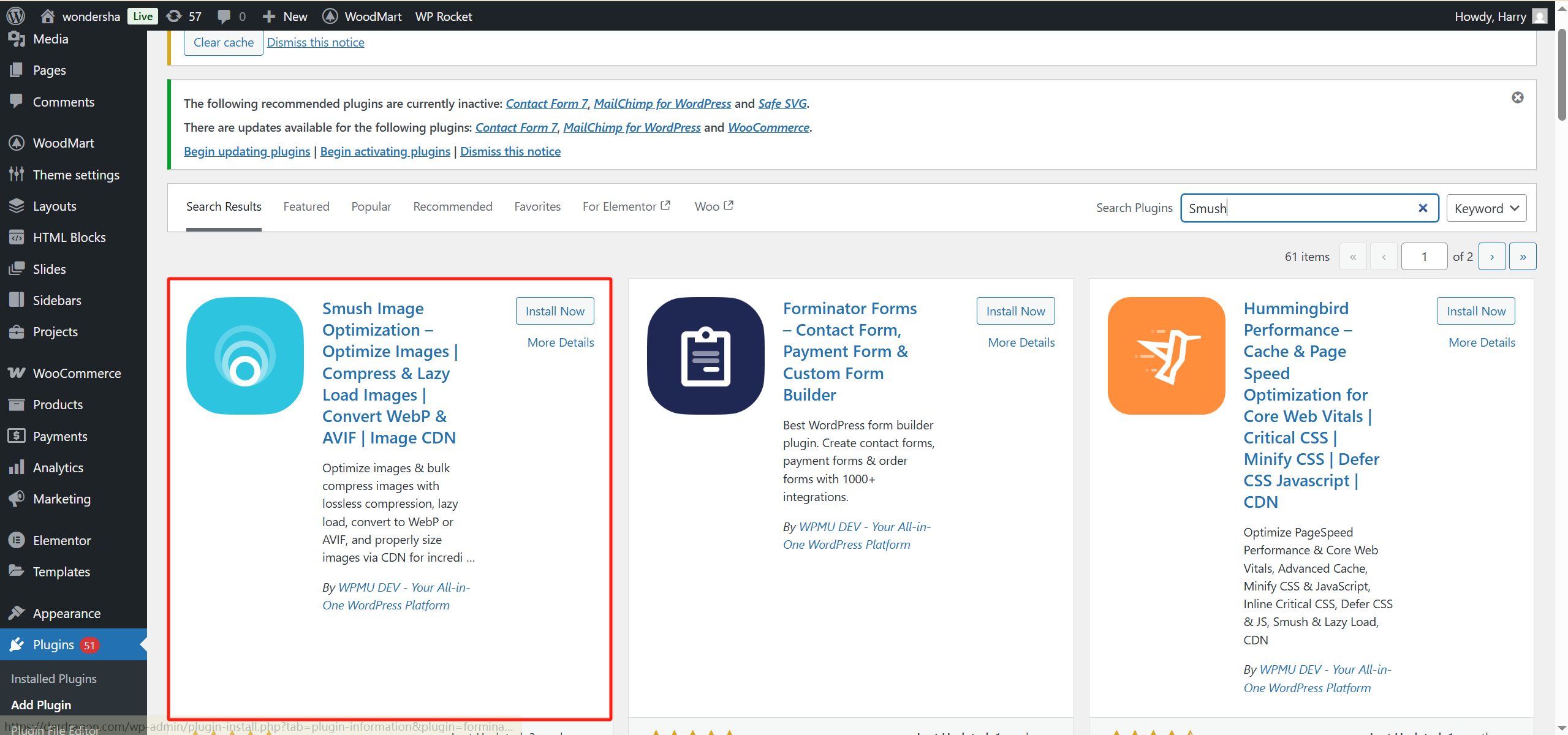
Task: Open Elementor in the sidebar menu
Action: pyautogui.click(x=61, y=540)
